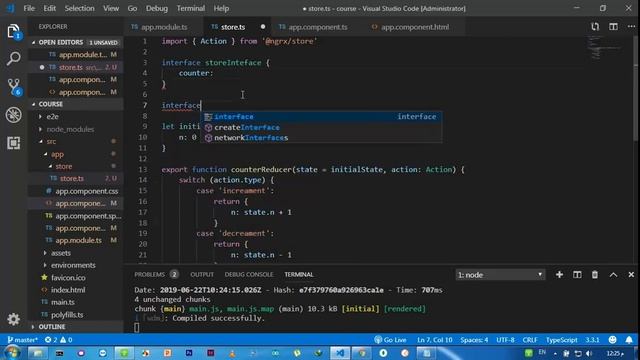Screen dimensions: 640x360
Task: Kill the terminal with trash icon
Action: tap(595, 275)
